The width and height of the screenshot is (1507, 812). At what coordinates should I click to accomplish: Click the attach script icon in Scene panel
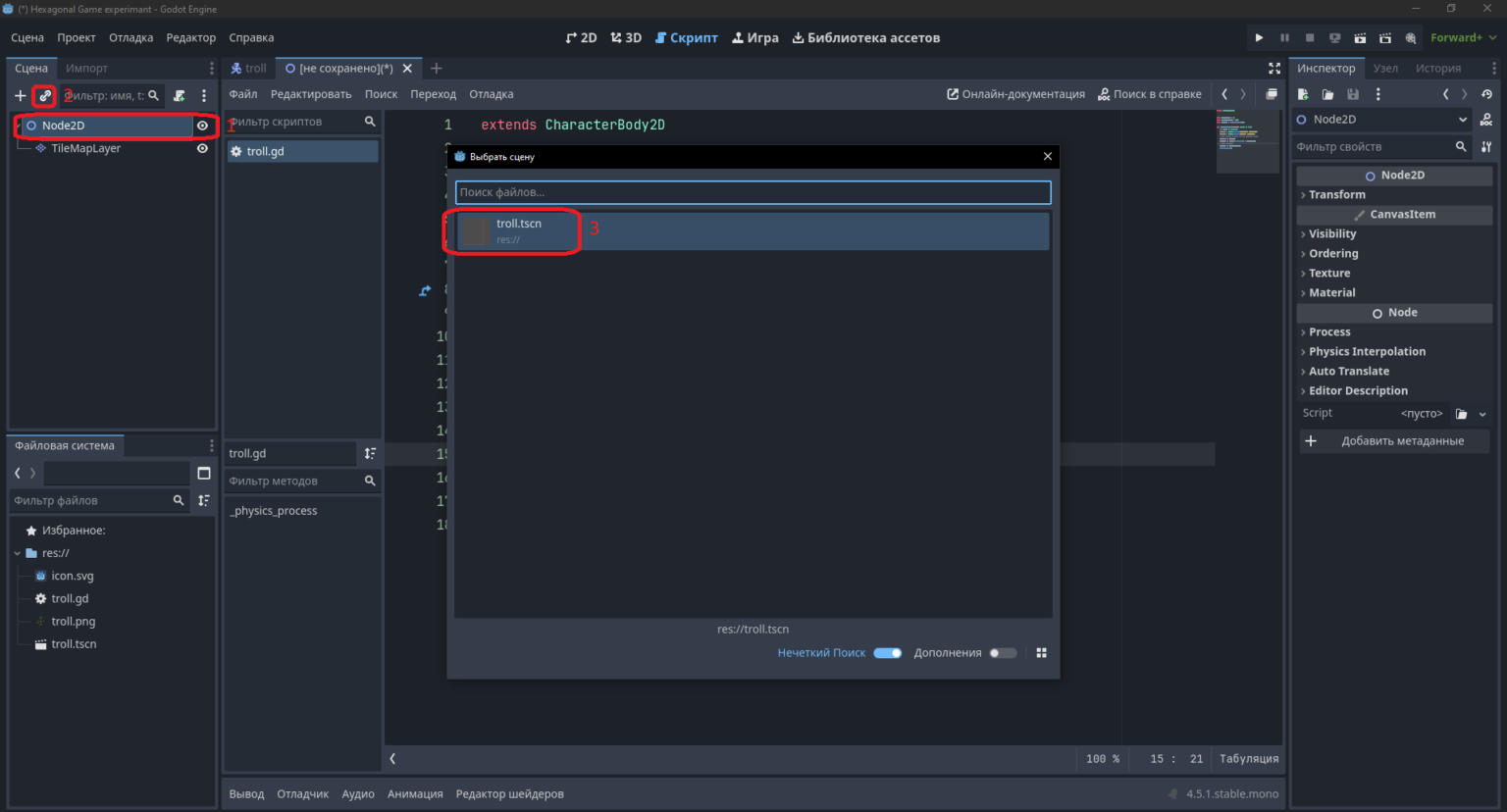[180, 96]
